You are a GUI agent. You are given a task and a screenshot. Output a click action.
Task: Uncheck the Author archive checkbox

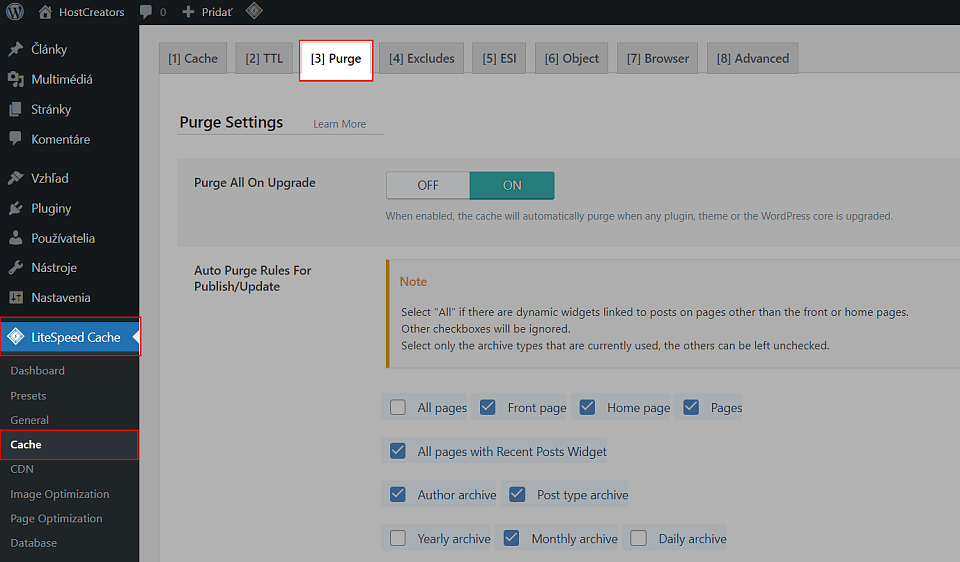click(398, 494)
